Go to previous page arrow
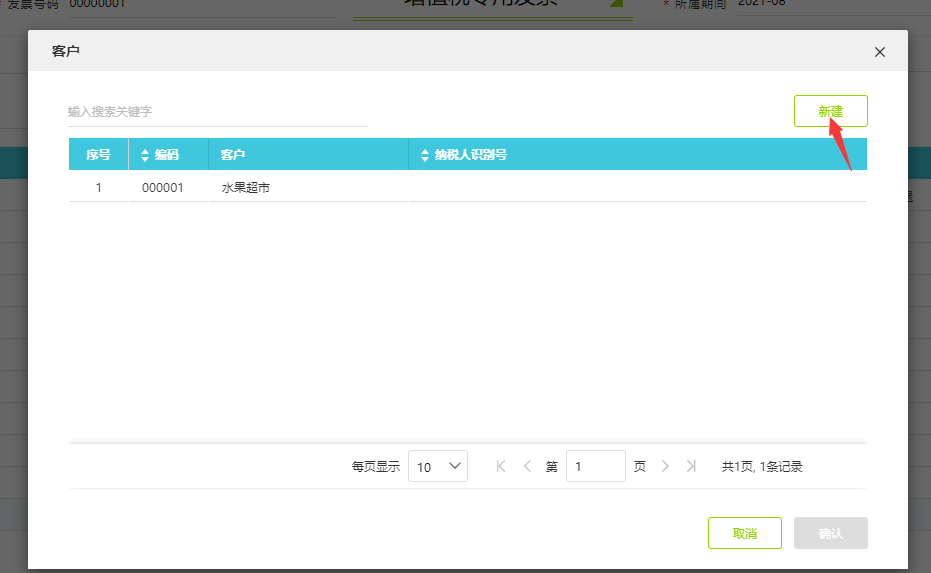This screenshot has height=573, width=931. click(x=527, y=466)
